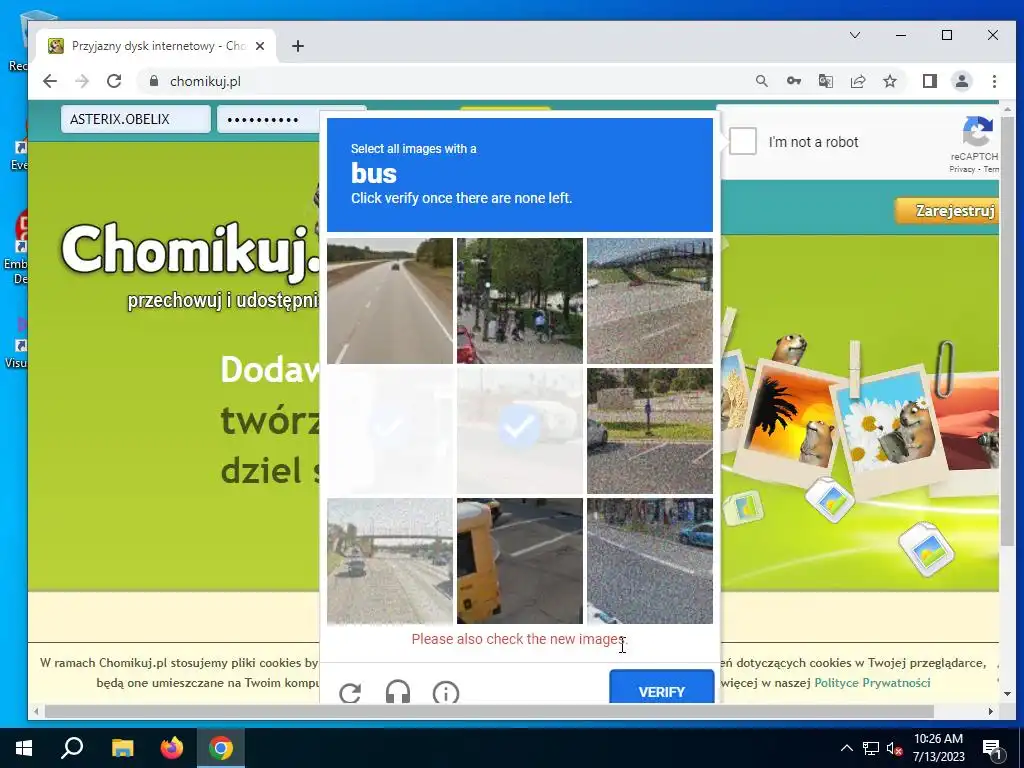Open File Explorer from the taskbar

(x=122, y=748)
